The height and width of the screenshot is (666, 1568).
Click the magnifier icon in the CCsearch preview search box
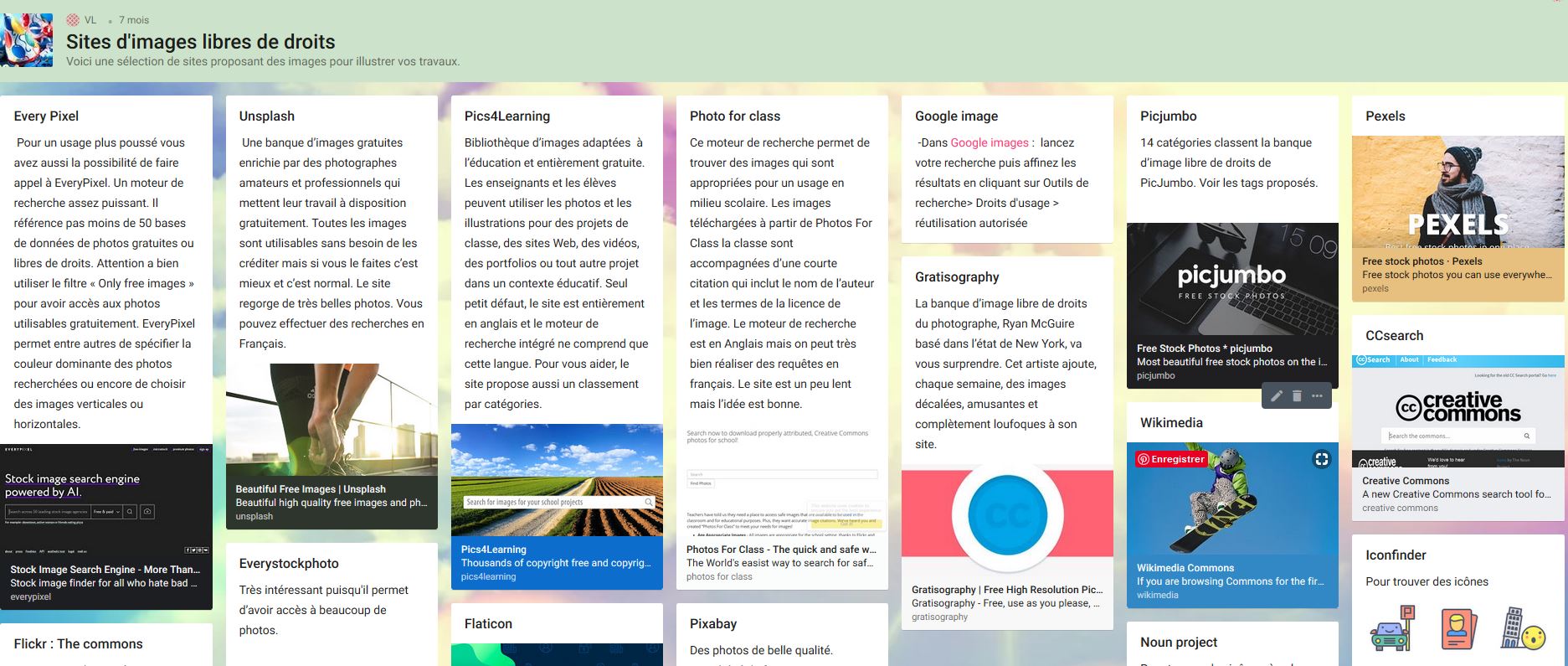[x=1526, y=436]
